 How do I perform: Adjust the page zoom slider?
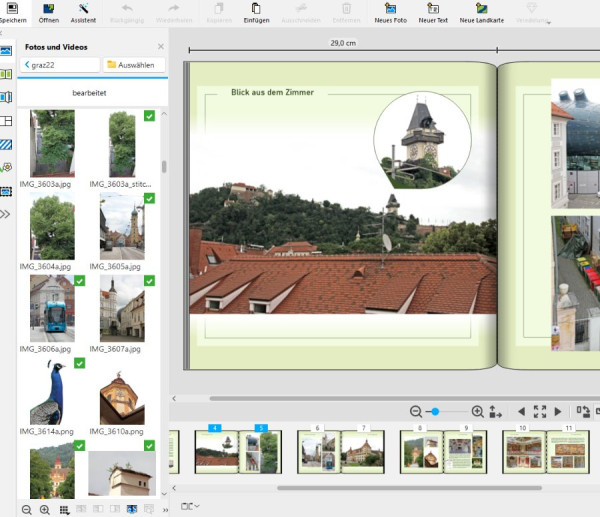[434, 411]
